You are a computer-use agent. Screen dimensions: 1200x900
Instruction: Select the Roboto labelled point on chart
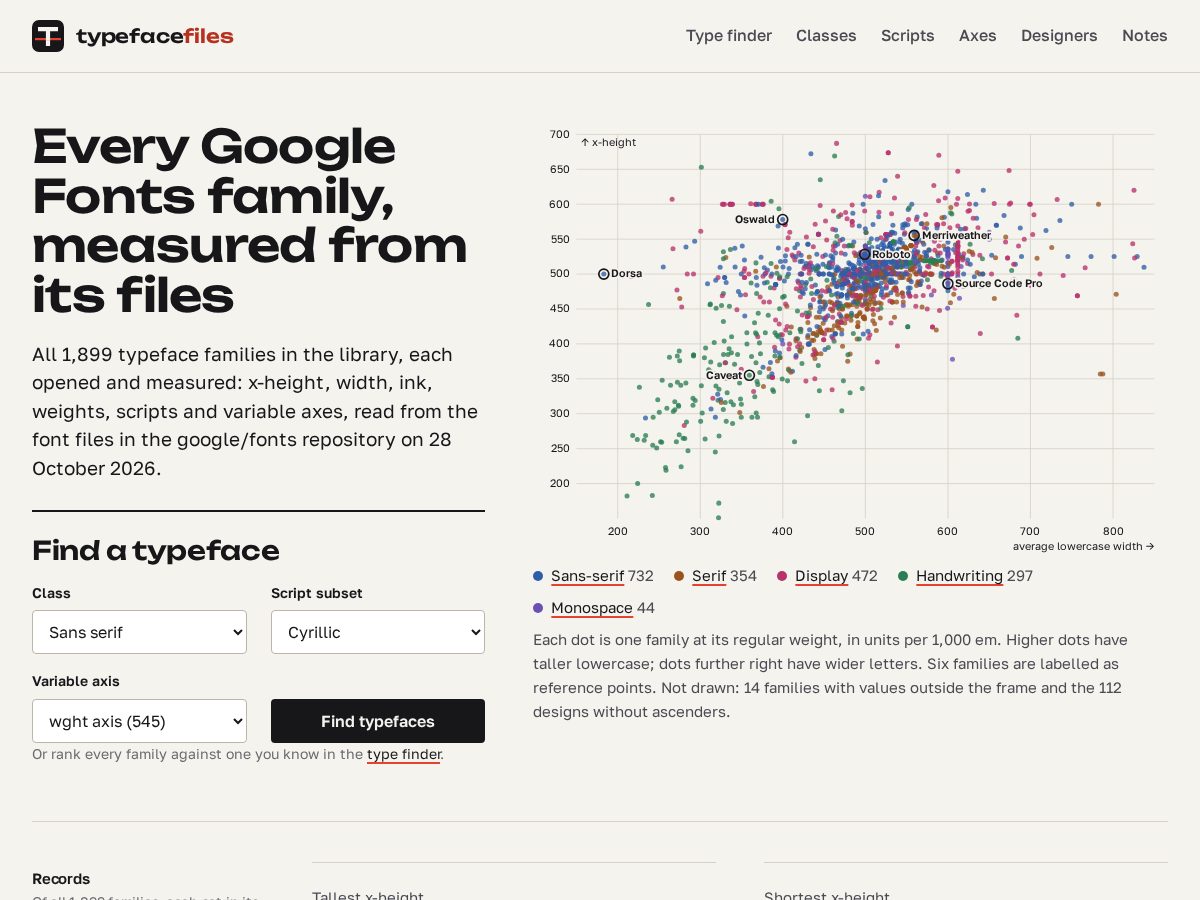pos(865,255)
